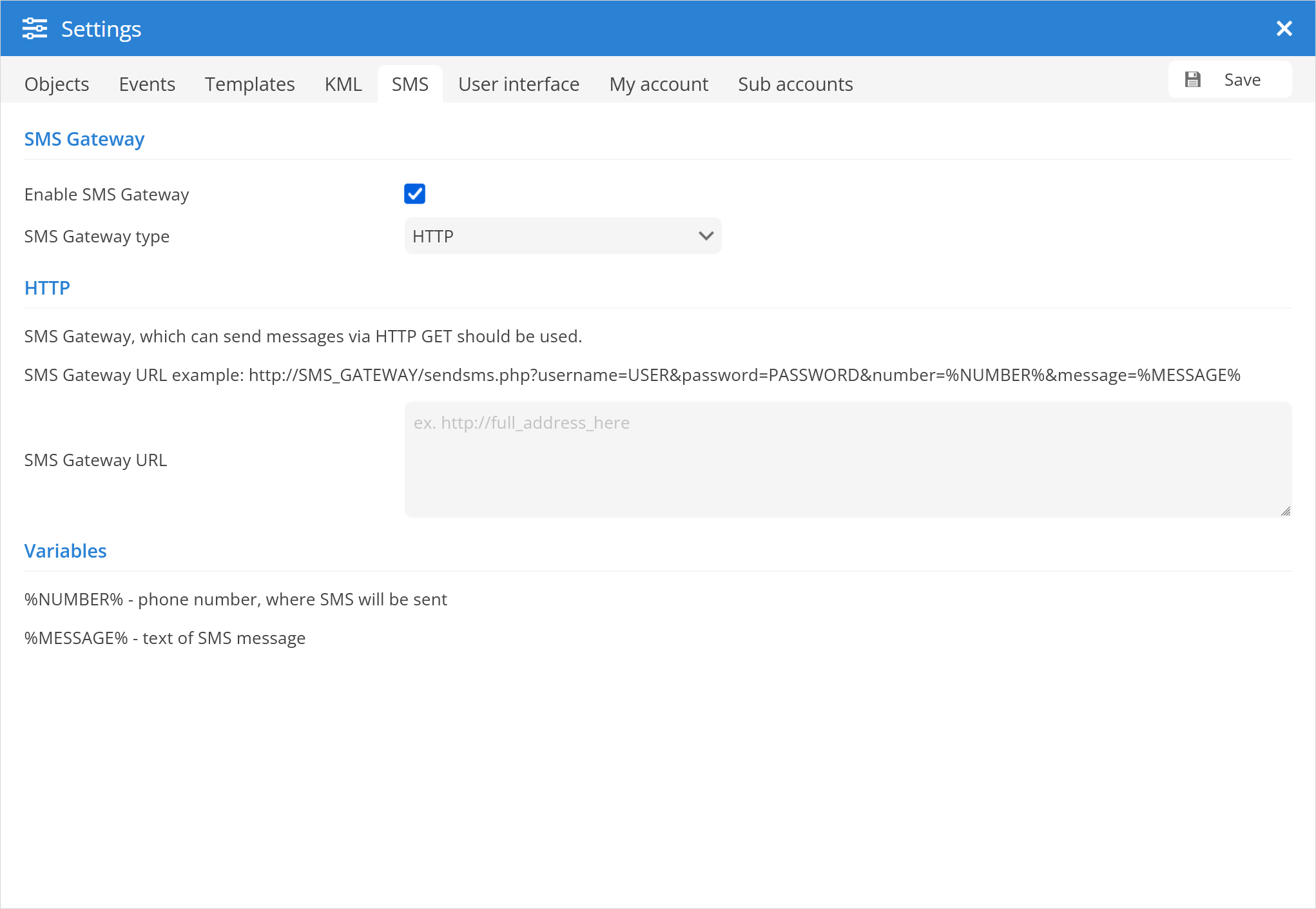
Task: Click the textarea resize handle corner
Action: pyautogui.click(x=1285, y=511)
